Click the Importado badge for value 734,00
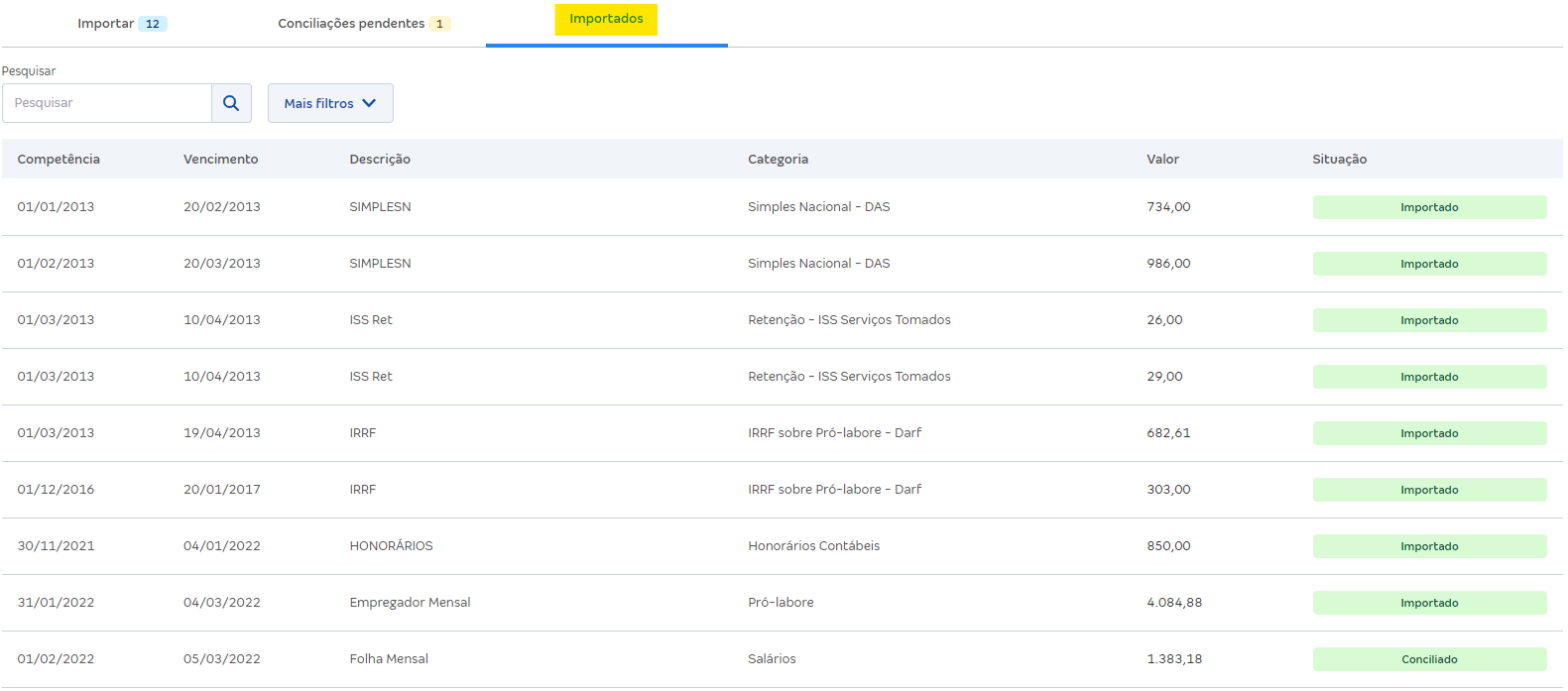The image size is (1568, 691). click(1429, 207)
